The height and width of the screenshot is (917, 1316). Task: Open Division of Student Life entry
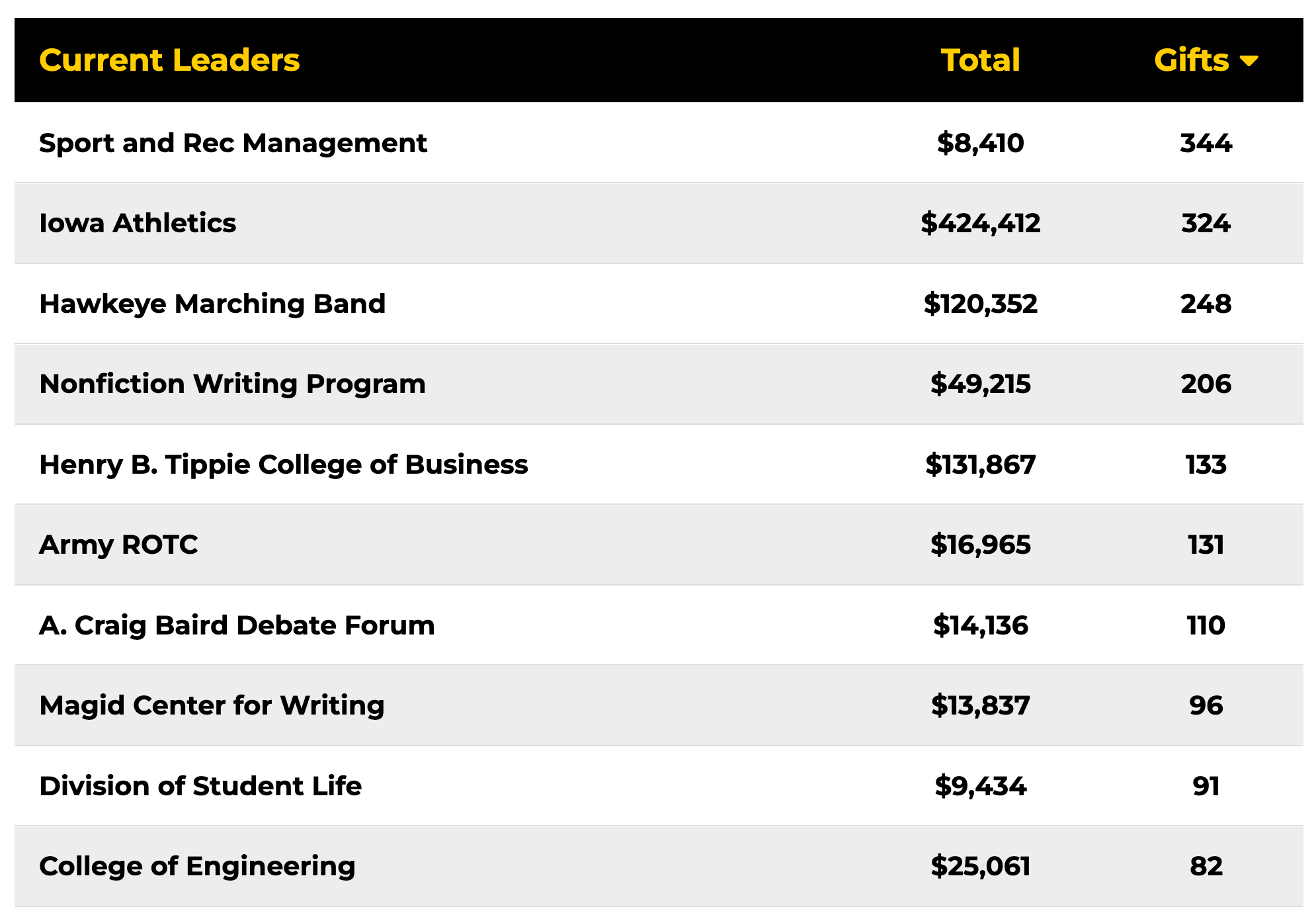pos(659,786)
